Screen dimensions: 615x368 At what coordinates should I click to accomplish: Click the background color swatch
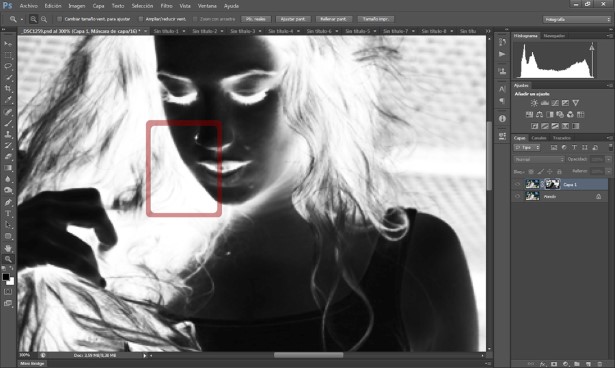tap(11, 282)
